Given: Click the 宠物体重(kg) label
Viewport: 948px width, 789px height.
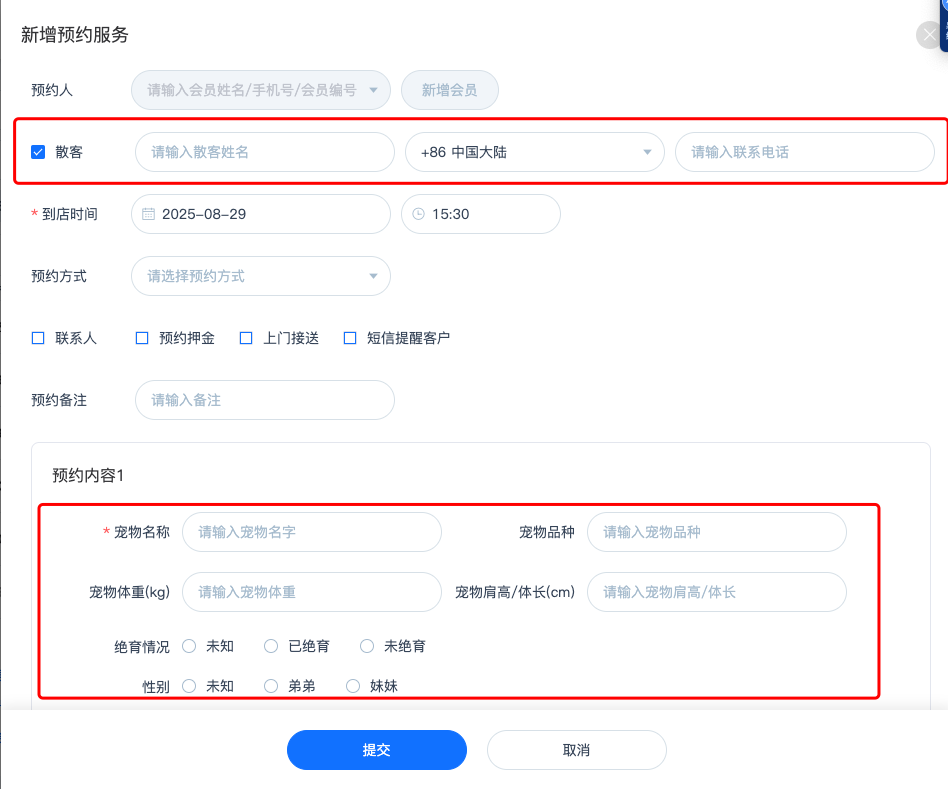Looking at the screenshot, I should click(129, 592).
